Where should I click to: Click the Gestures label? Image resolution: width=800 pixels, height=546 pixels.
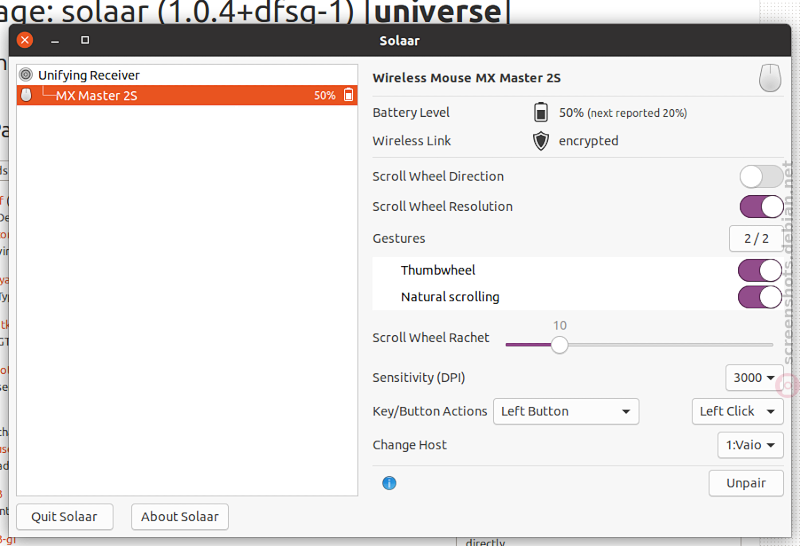pos(398,238)
